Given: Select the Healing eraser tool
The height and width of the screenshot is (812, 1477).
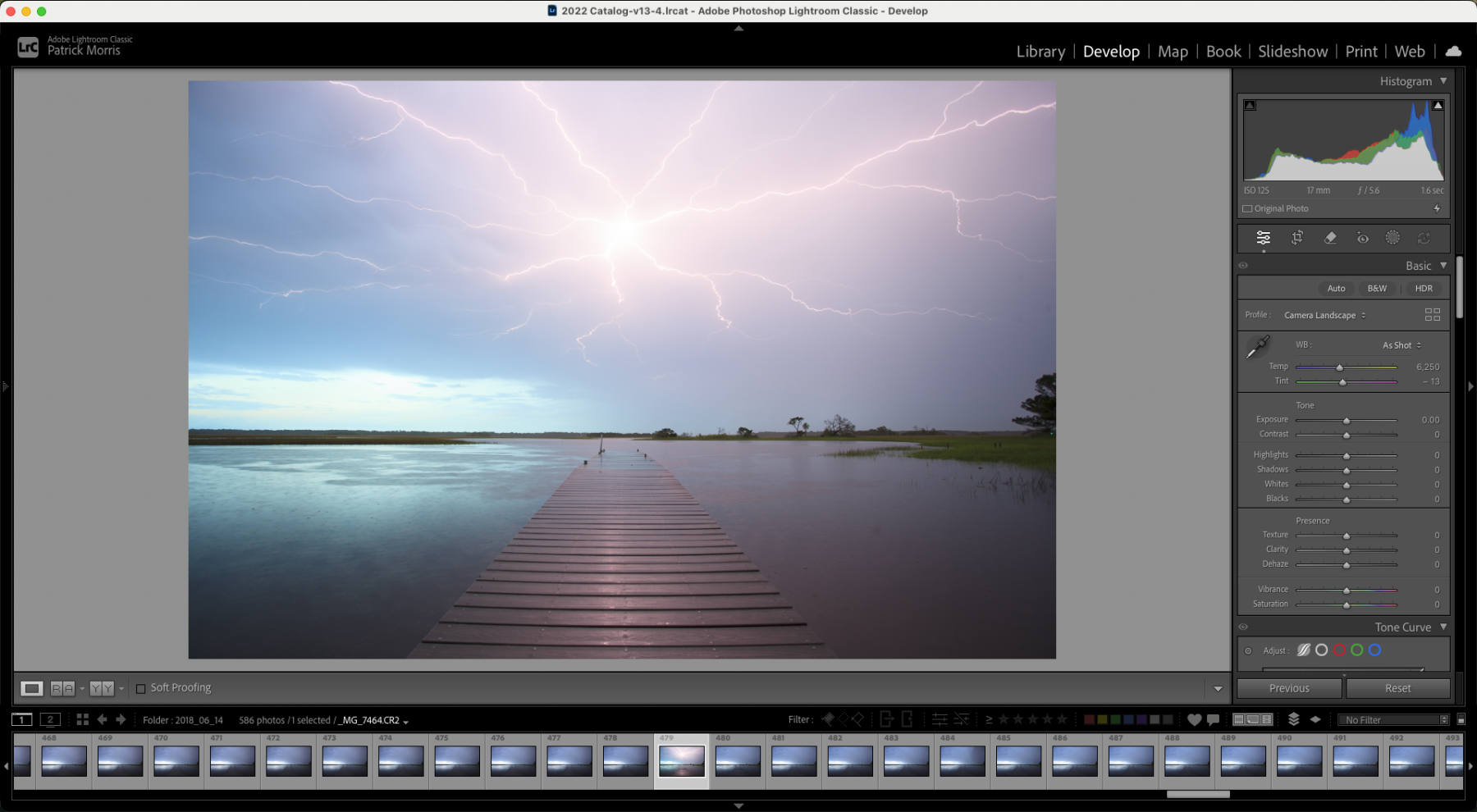Looking at the screenshot, I should tap(1330, 238).
